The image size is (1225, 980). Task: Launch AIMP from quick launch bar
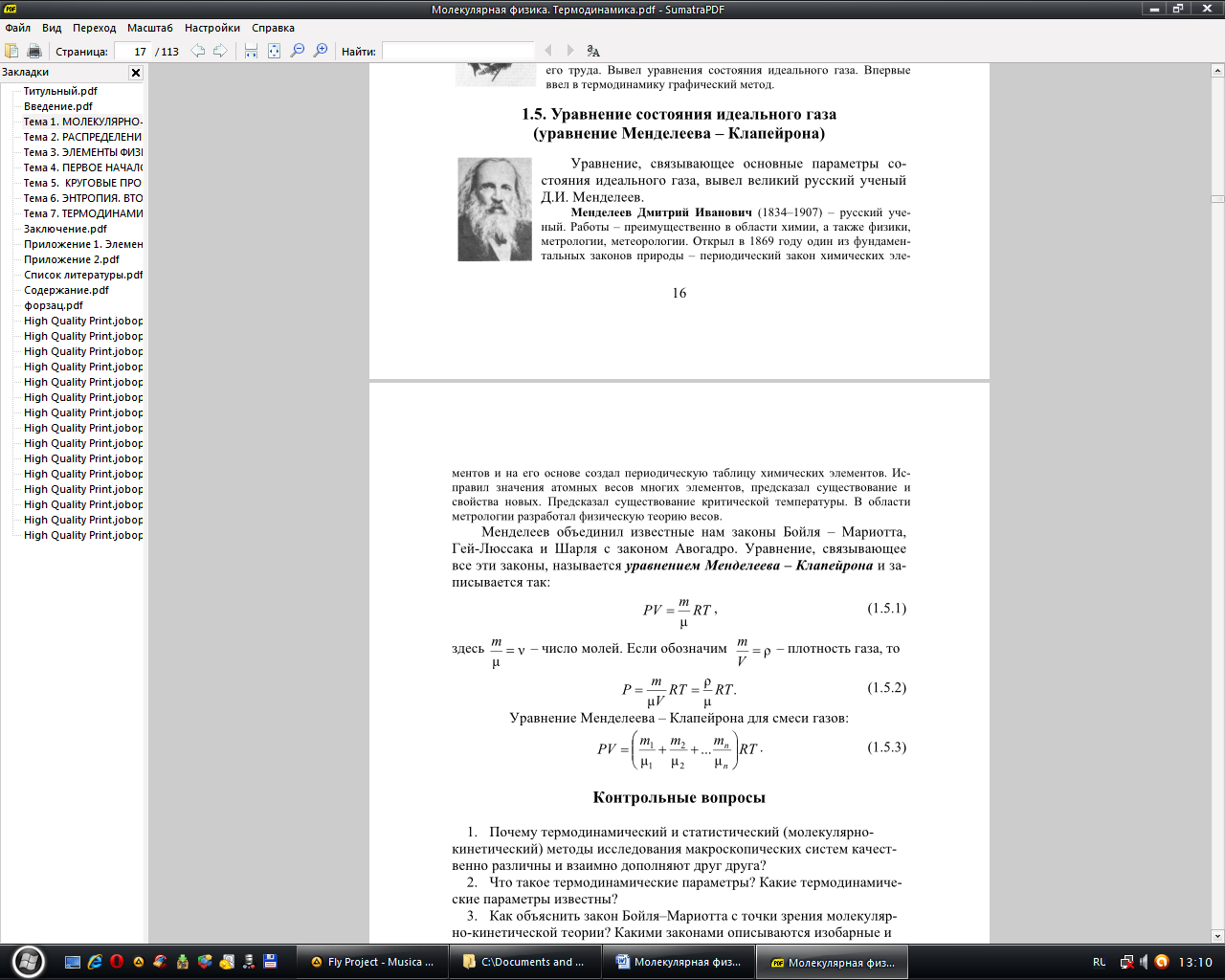(139, 962)
